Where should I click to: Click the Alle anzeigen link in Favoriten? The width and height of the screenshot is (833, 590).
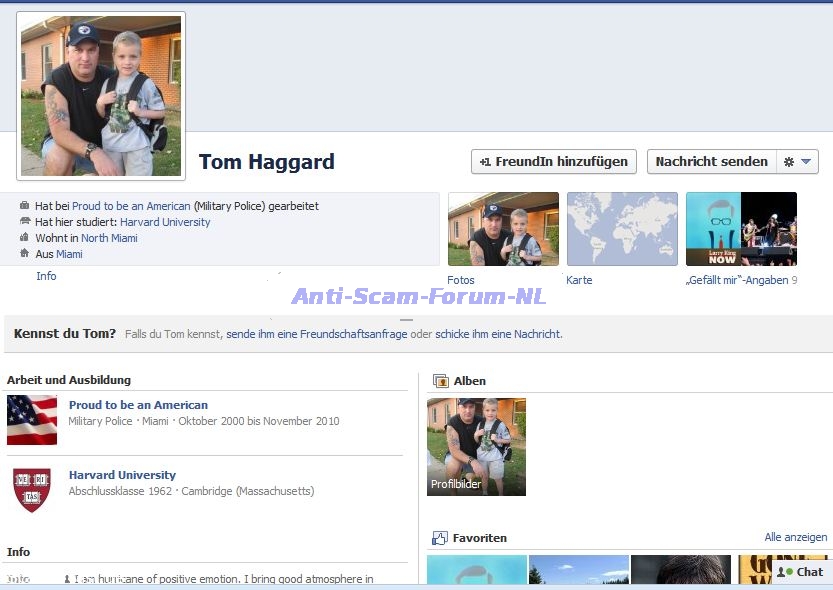[x=795, y=538]
